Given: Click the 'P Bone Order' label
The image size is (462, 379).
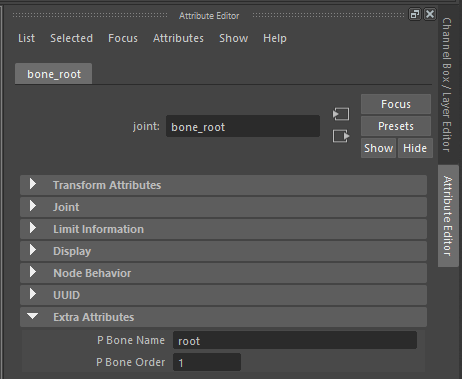Looking at the screenshot, I should coord(131,362).
